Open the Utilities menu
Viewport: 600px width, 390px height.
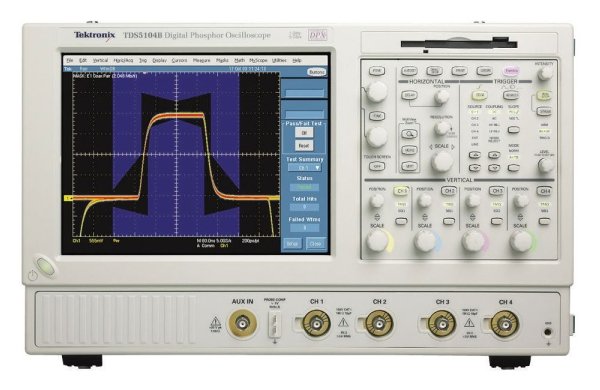point(279,60)
